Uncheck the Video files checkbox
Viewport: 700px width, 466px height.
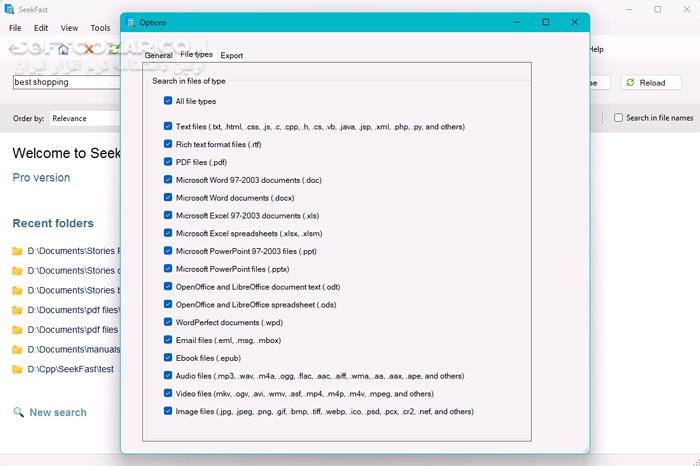[168, 393]
